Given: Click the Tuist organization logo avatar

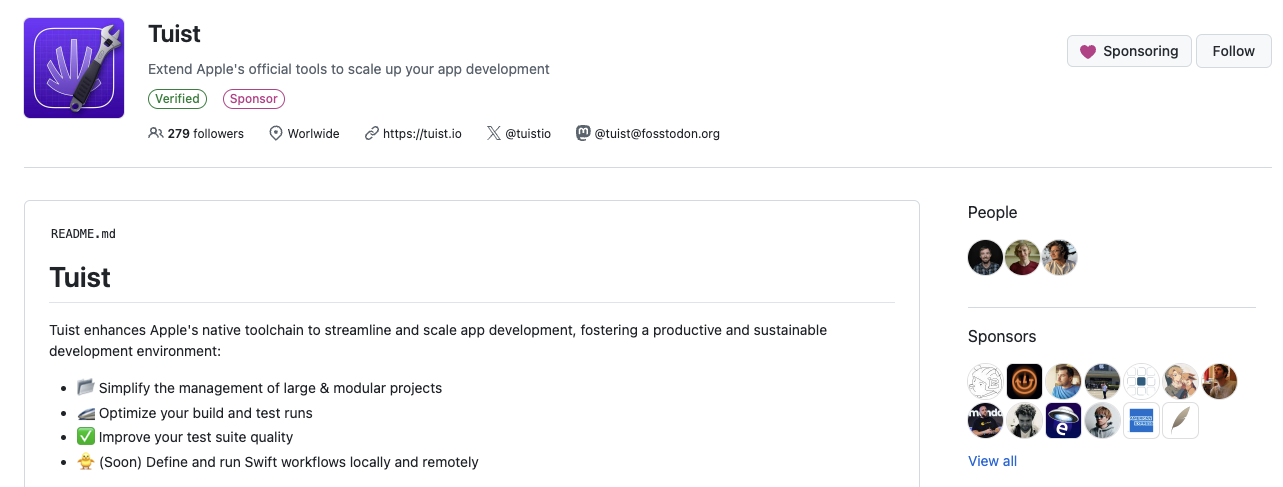Looking at the screenshot, I should coord(74,68).
